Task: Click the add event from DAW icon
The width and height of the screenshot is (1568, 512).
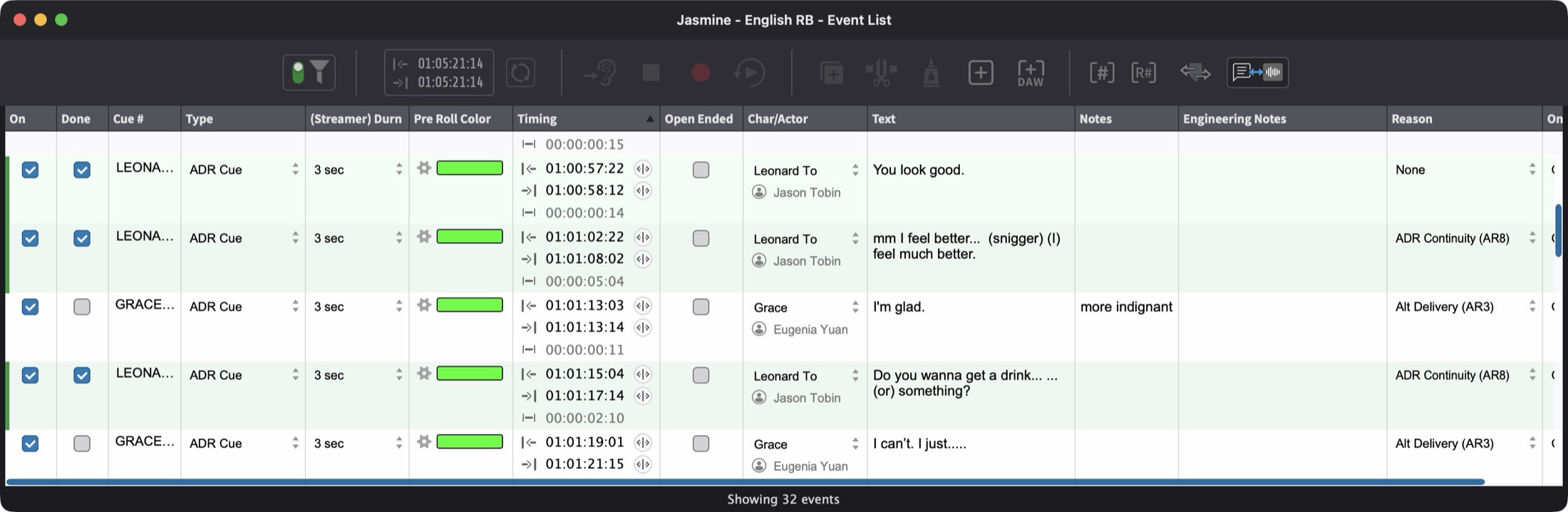Action: [x=1031, y=72]
